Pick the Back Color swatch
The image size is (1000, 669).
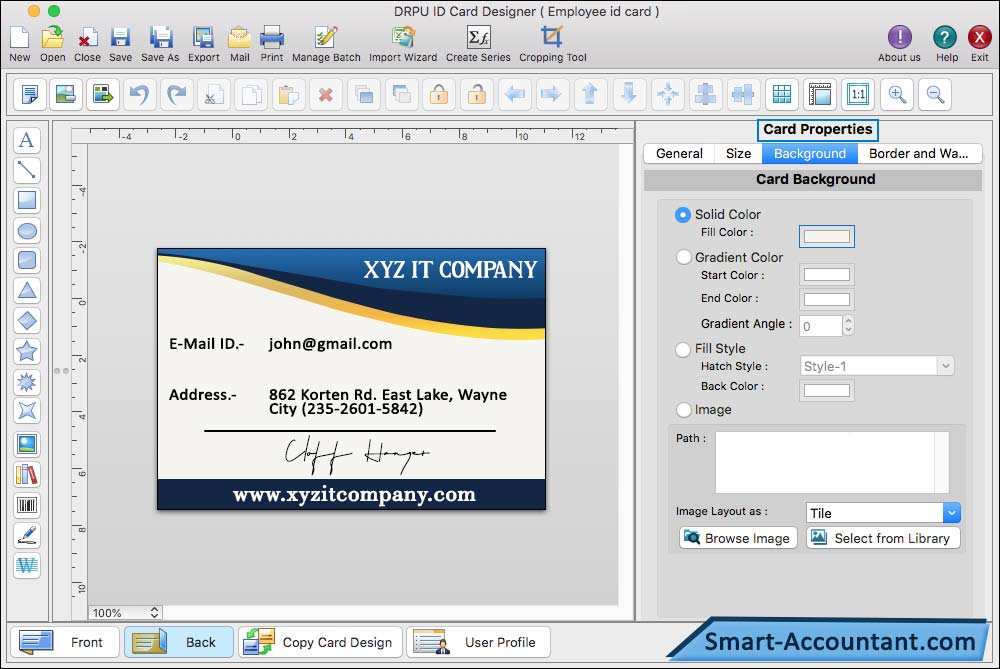827,390
